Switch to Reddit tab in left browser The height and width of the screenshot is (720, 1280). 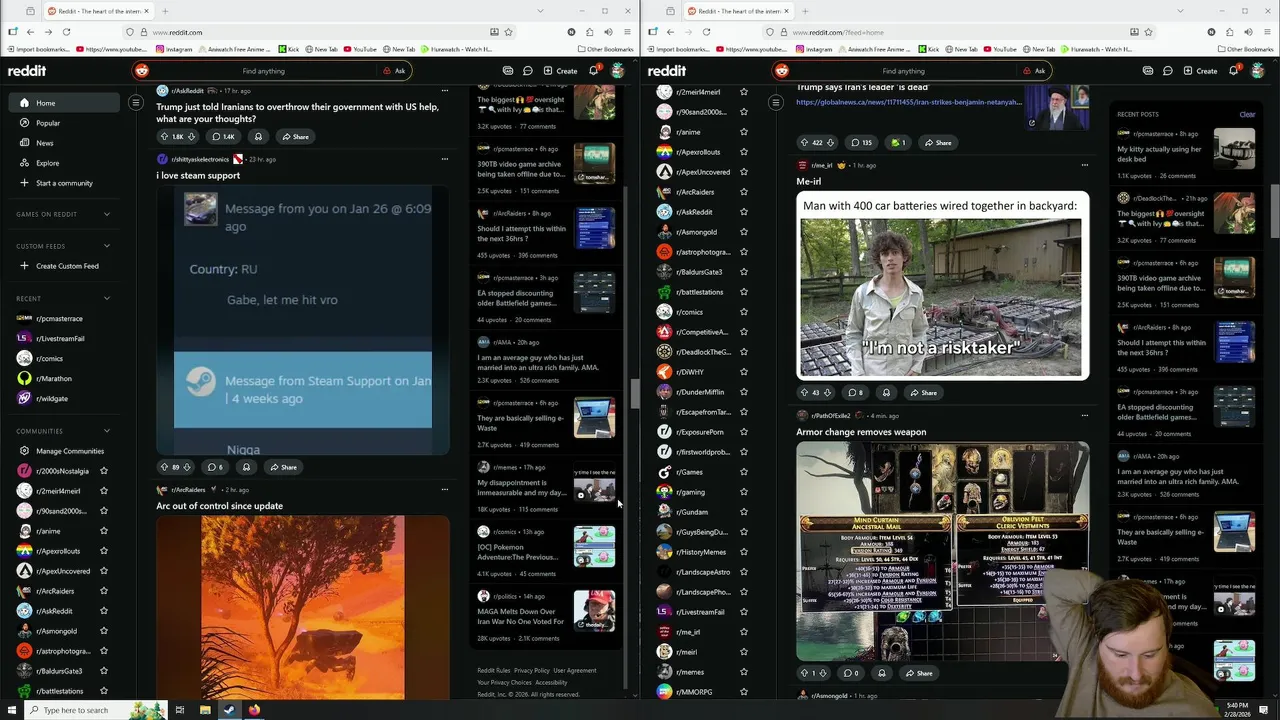[x=96, y=11]
